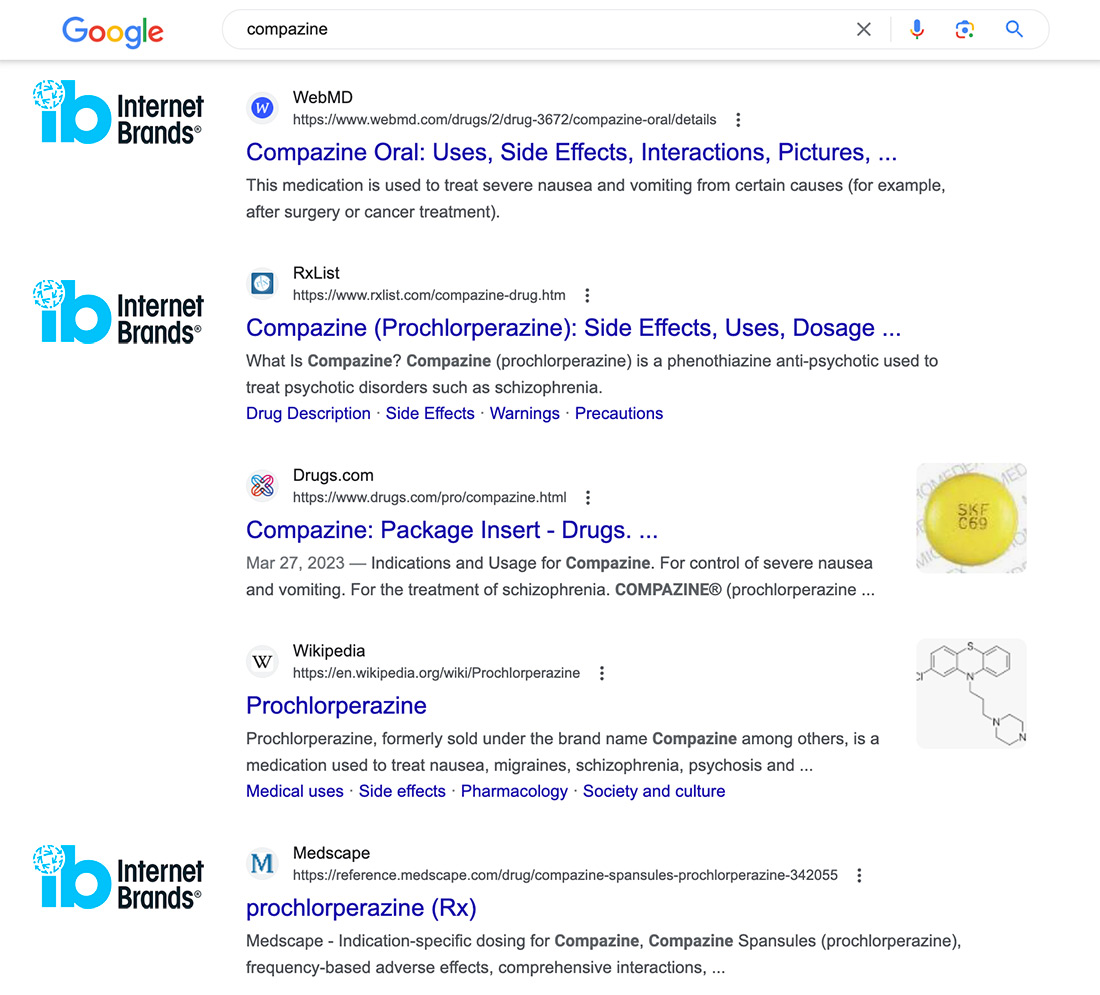Click the Wikipedia favicon

262,662
